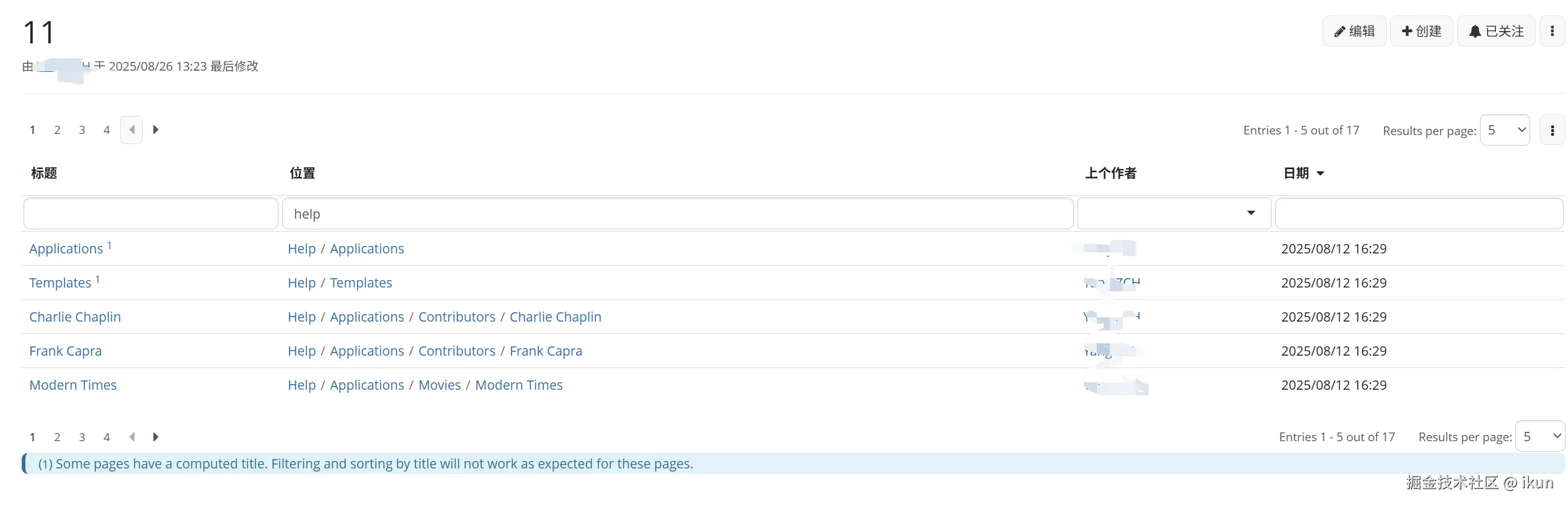Go to page 2 in top pagination
This screenshot has width=1568, height=505.
(57, 130)
